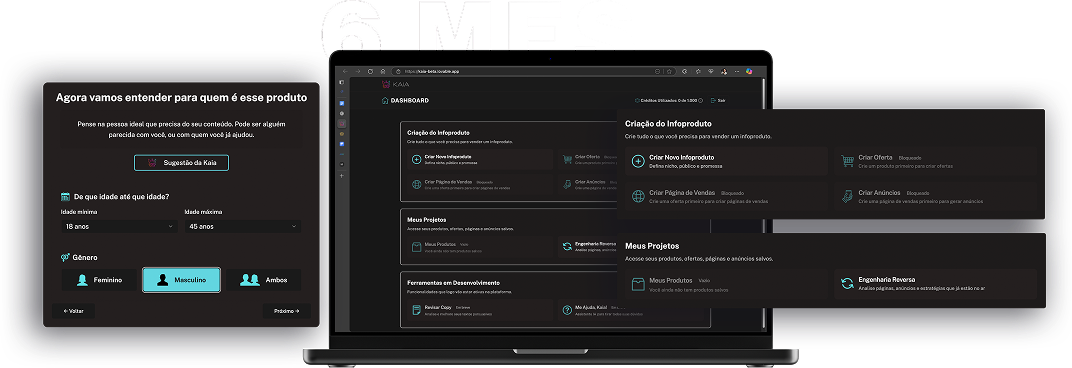
Task: Select the Feminino gender option
Action: click(100, 280)
